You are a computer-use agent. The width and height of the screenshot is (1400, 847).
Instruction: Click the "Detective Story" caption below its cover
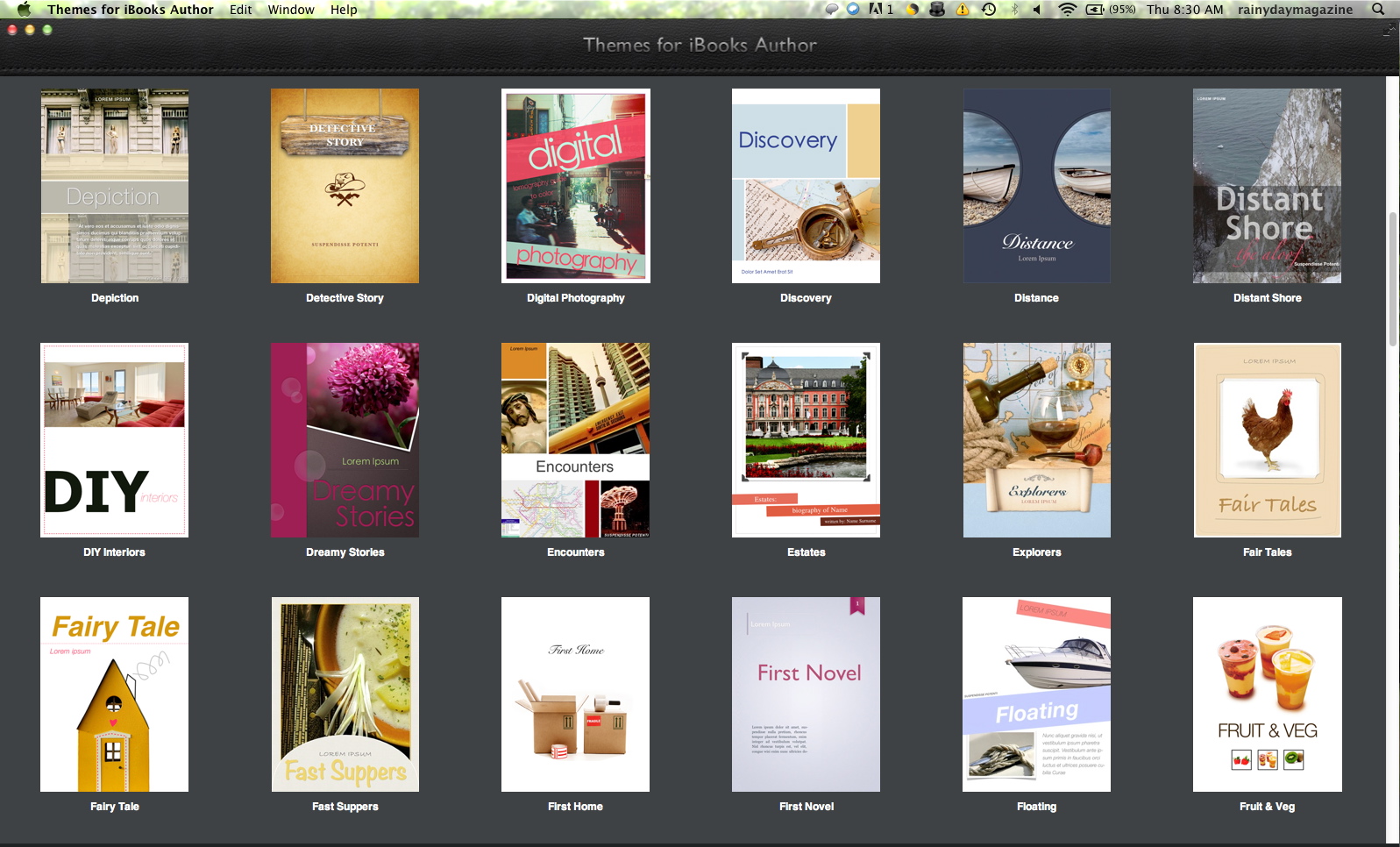pyautogui.click(x=345, y=298)
